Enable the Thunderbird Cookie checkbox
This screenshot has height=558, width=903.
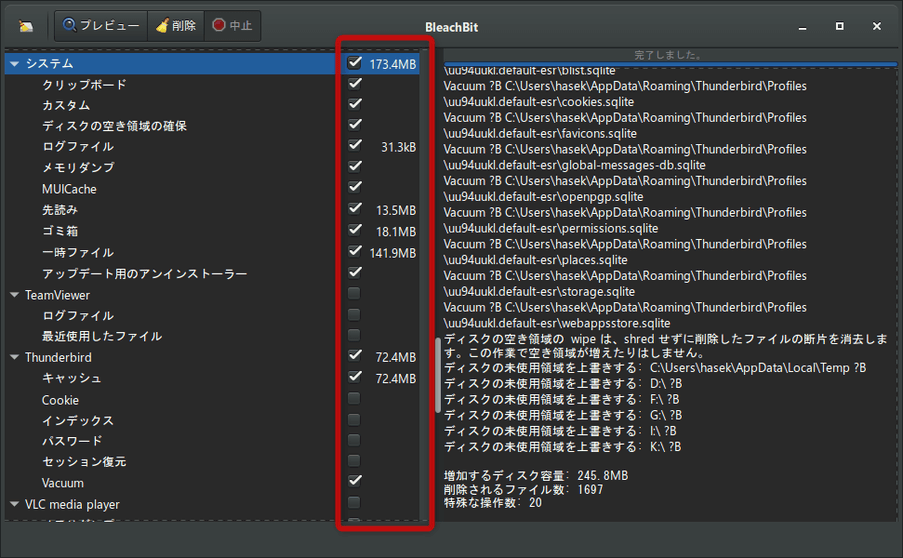354,398
